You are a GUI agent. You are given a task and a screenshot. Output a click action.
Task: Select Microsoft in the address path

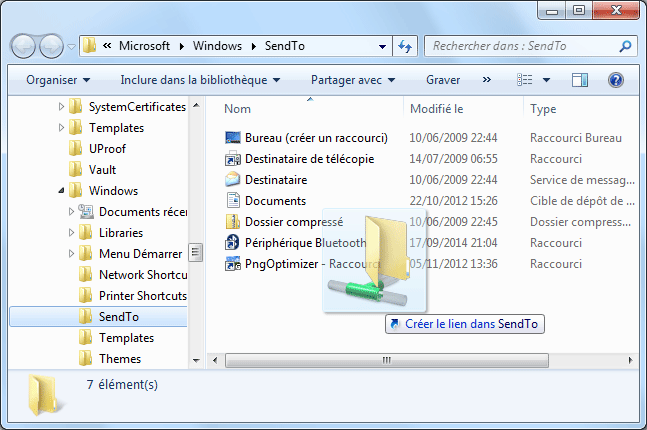point(144,45)
